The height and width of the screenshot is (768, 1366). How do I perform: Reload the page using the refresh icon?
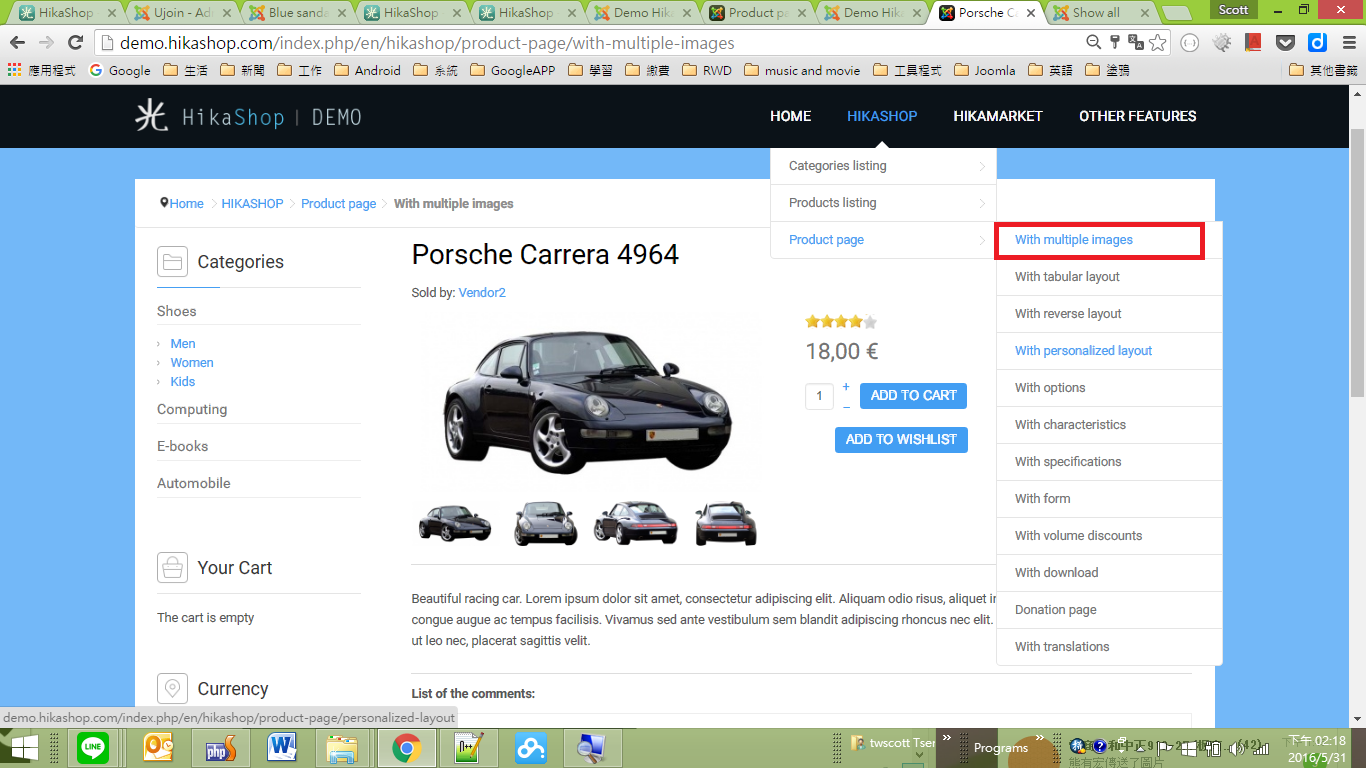tap(75, 43)
